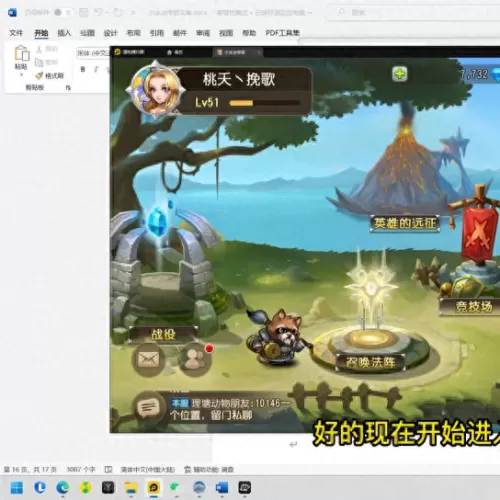This screenshot has width=500, height=500.
Task: Click the Word search box
Action: coord(413,13)
